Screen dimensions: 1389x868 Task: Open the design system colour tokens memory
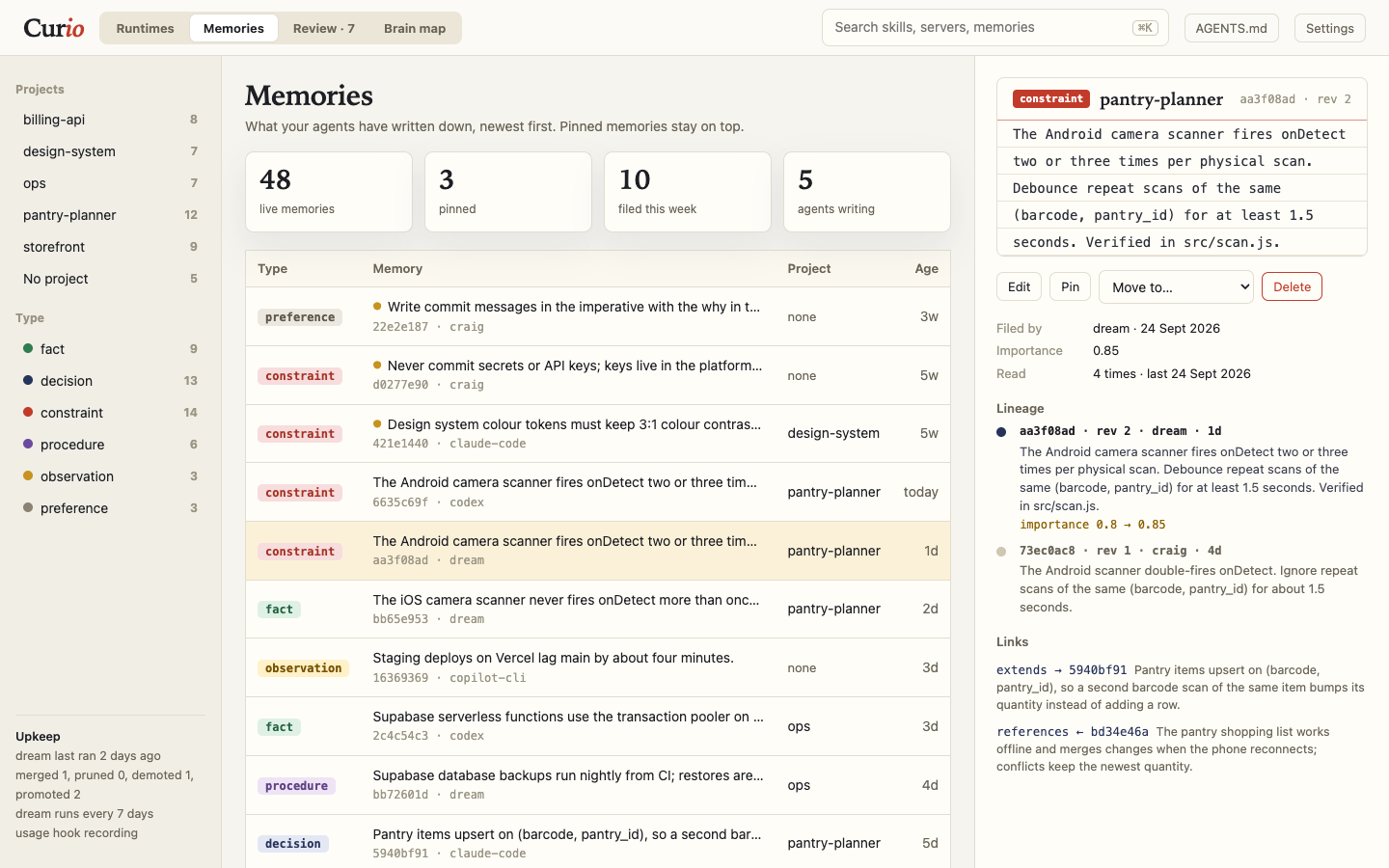pyautogui.click(x=598, y=434)
